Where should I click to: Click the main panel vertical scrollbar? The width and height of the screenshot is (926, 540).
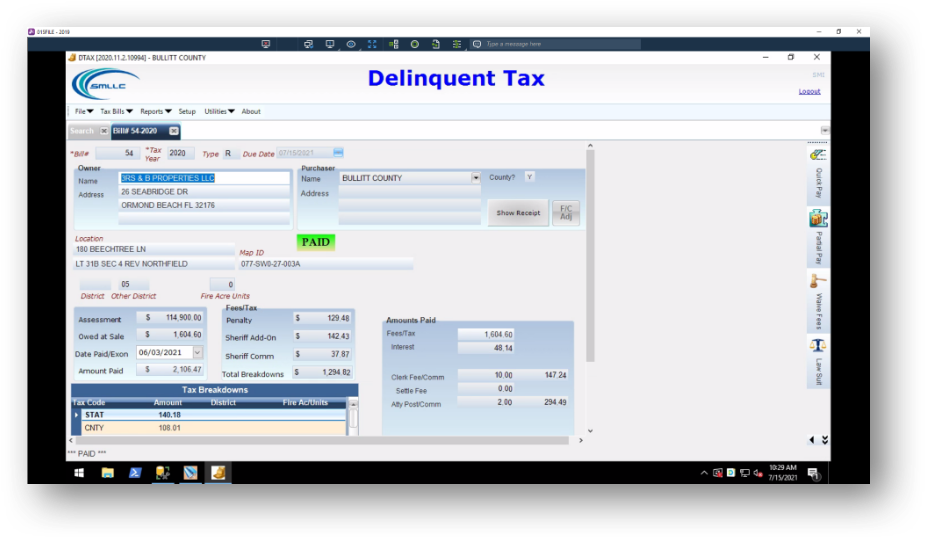coord(590,254)
